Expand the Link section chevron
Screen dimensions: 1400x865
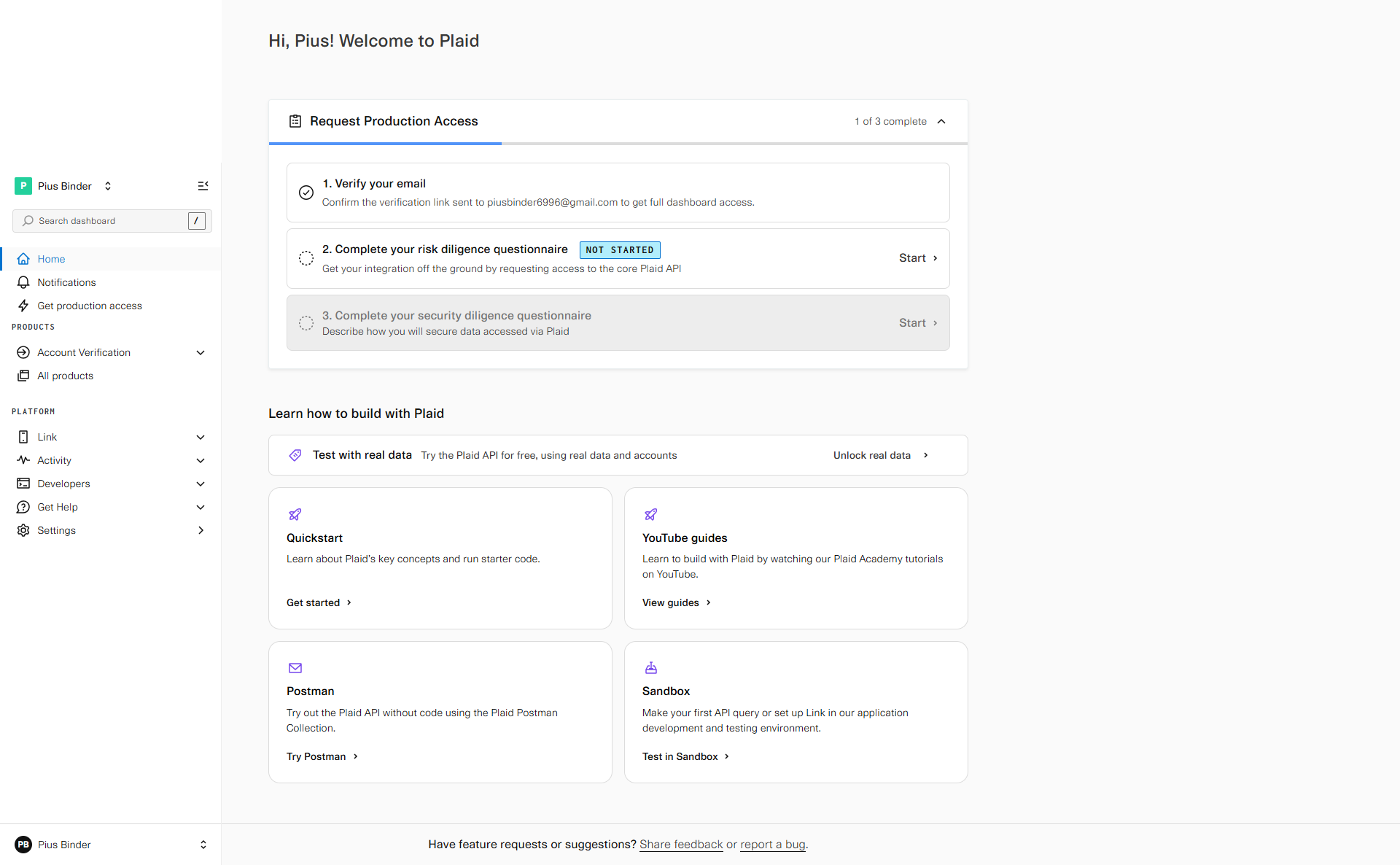click(201, 437)
